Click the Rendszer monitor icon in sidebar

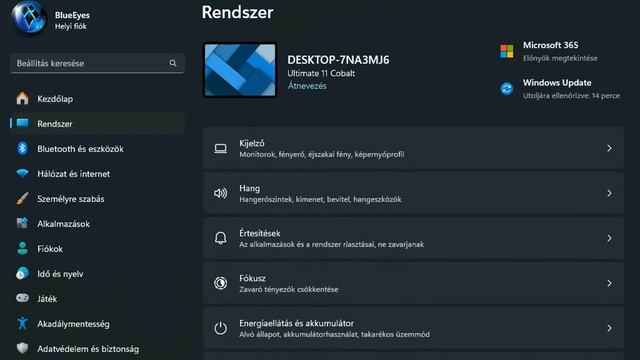click(22, 123)
